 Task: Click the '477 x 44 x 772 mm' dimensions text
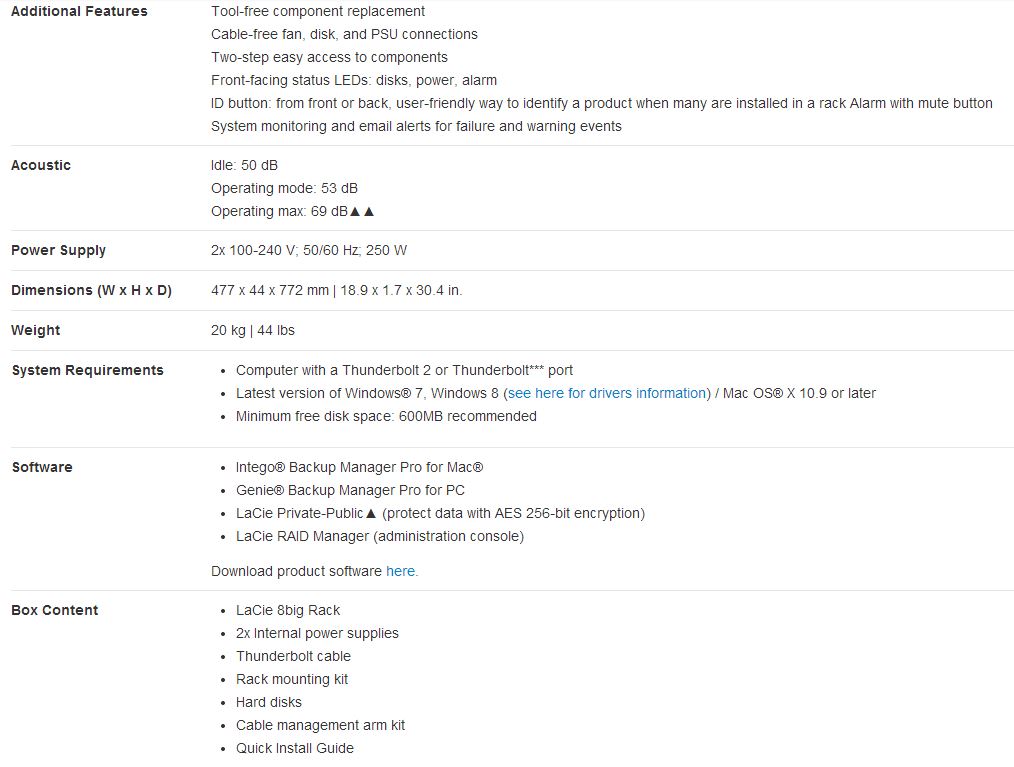coord(270,290)
